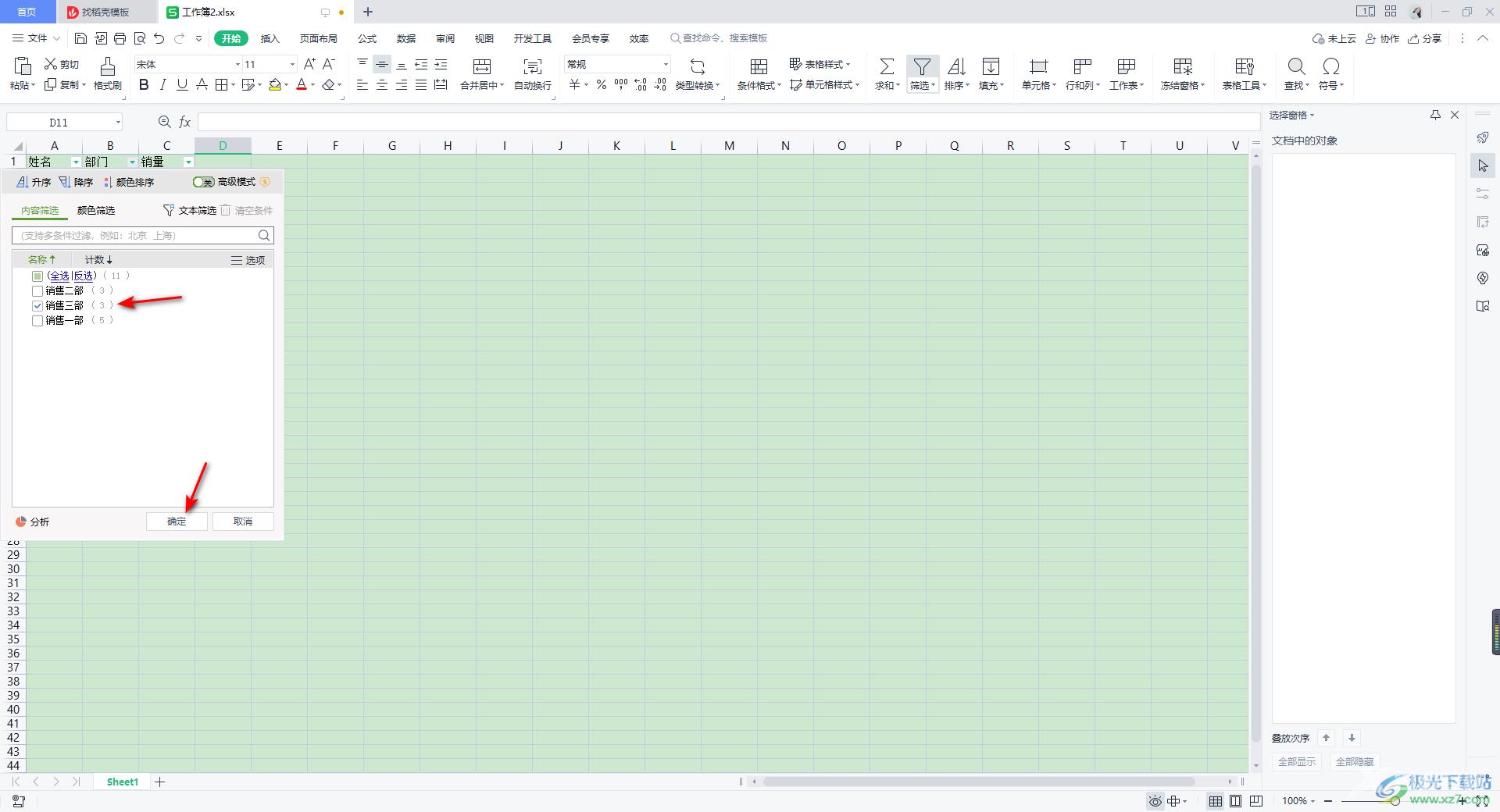Pin the selection pane

pos(1435,115)
